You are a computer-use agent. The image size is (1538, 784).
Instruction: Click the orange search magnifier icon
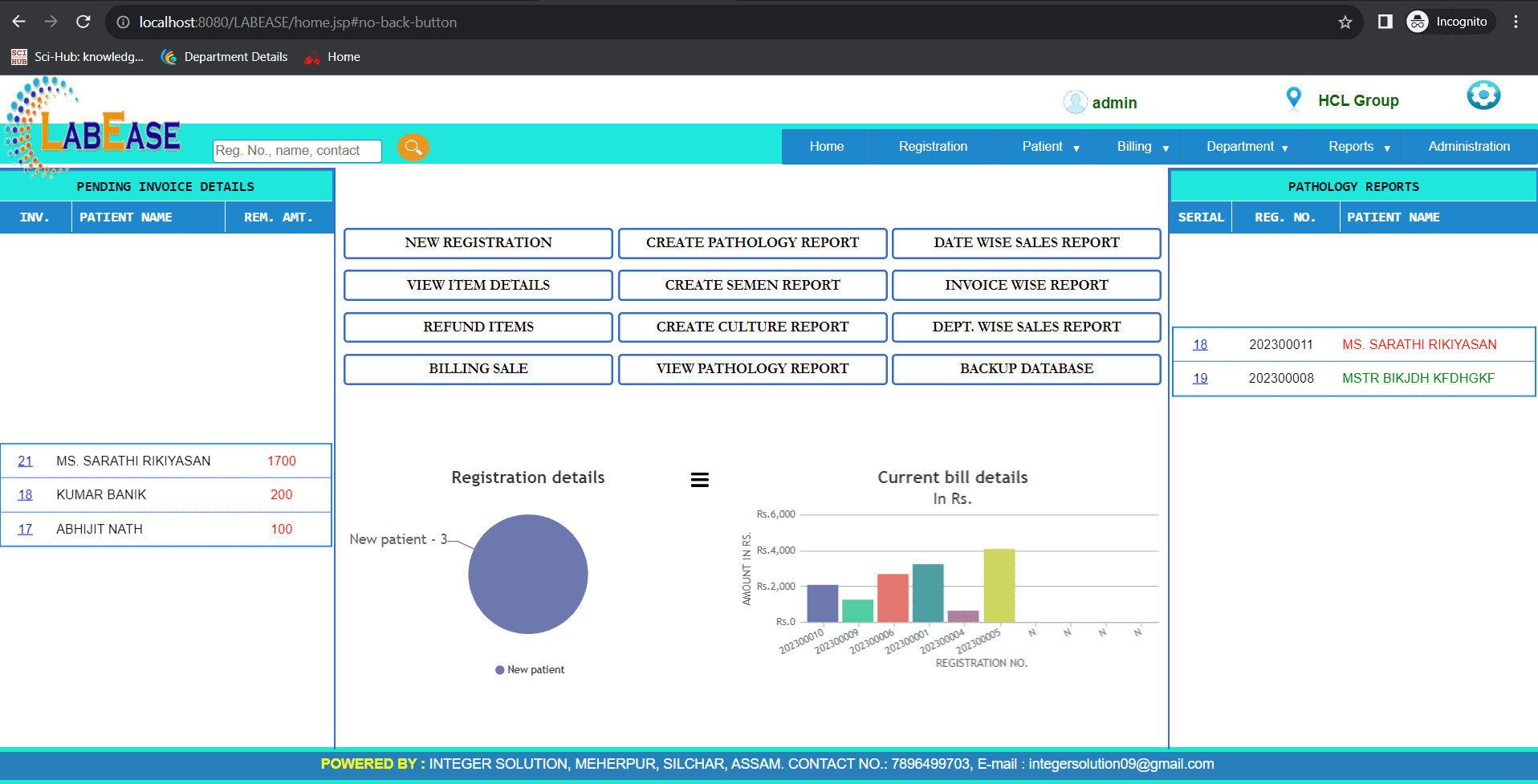tap(413, 148)
